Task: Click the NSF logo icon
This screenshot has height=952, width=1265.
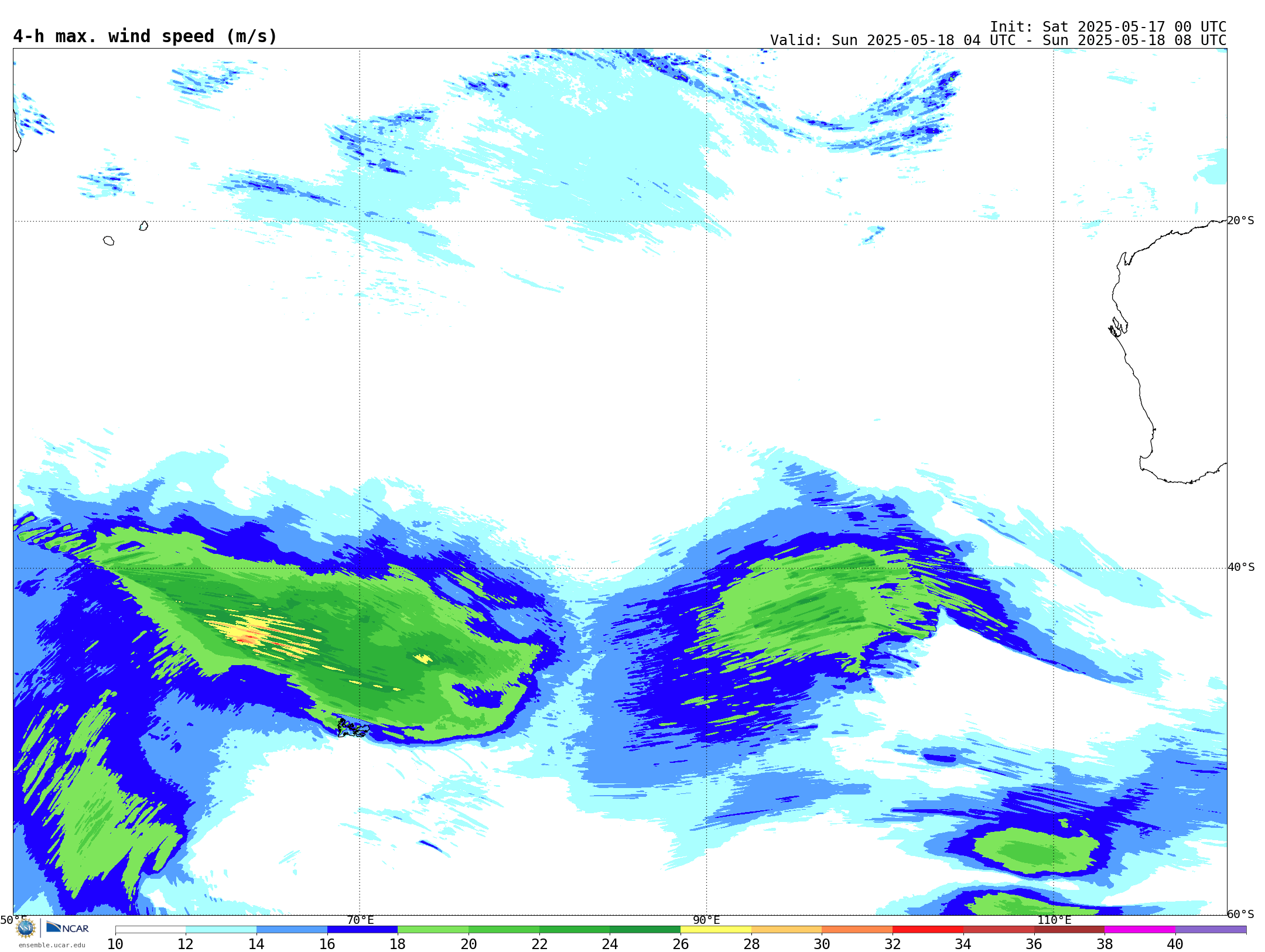Action: 25,928
